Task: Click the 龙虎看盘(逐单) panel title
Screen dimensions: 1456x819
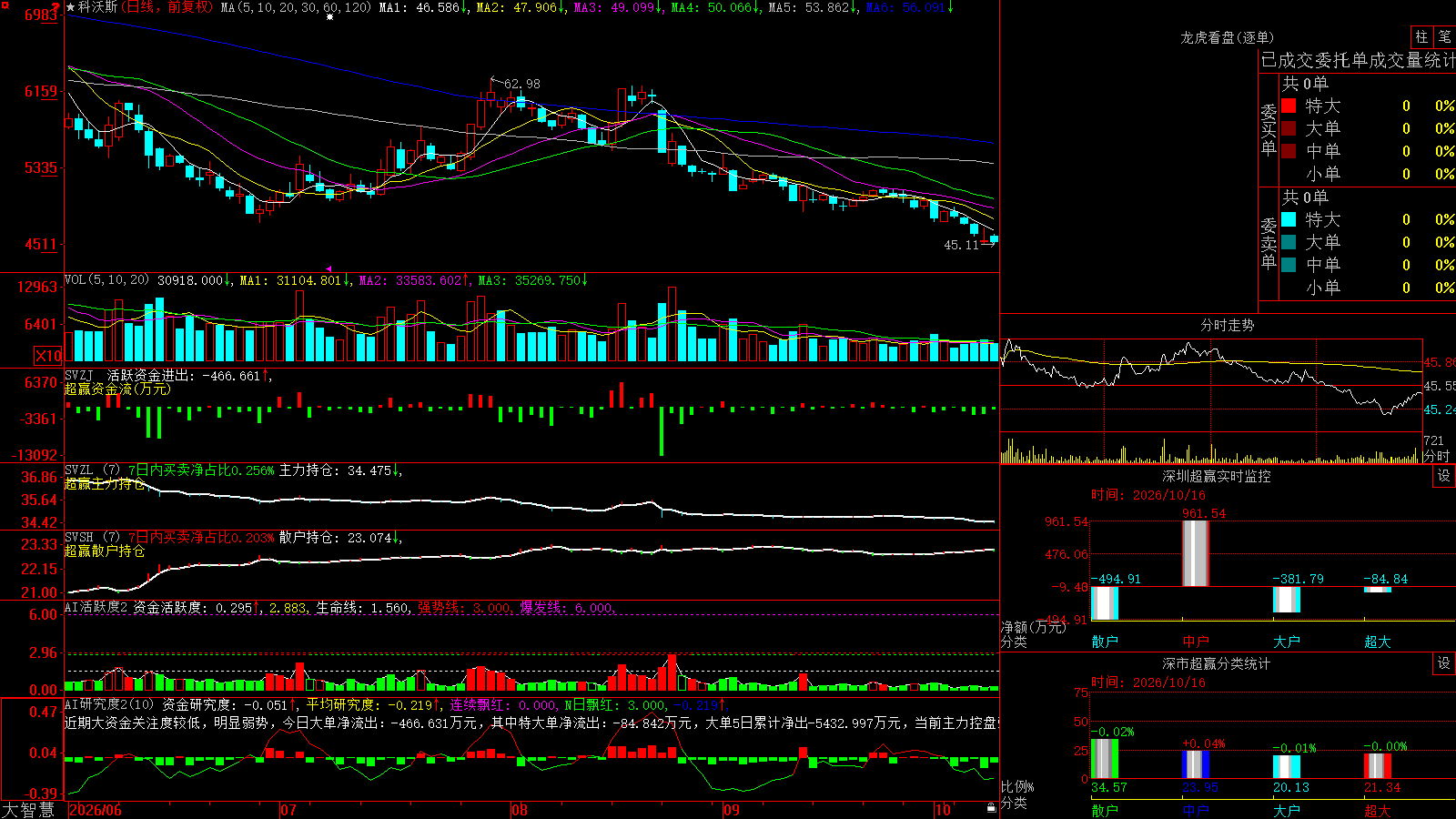Action: pyautogui.click(x=1228, y=37)
